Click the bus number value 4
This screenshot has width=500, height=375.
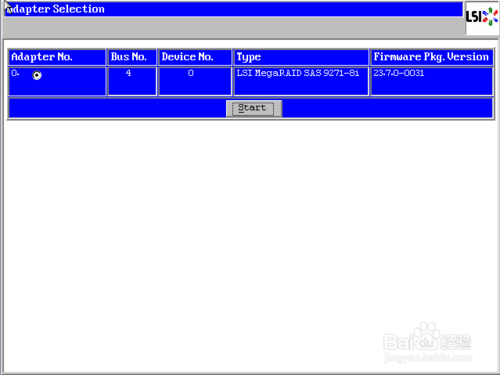pyautogui.click(x=128, y=73)
